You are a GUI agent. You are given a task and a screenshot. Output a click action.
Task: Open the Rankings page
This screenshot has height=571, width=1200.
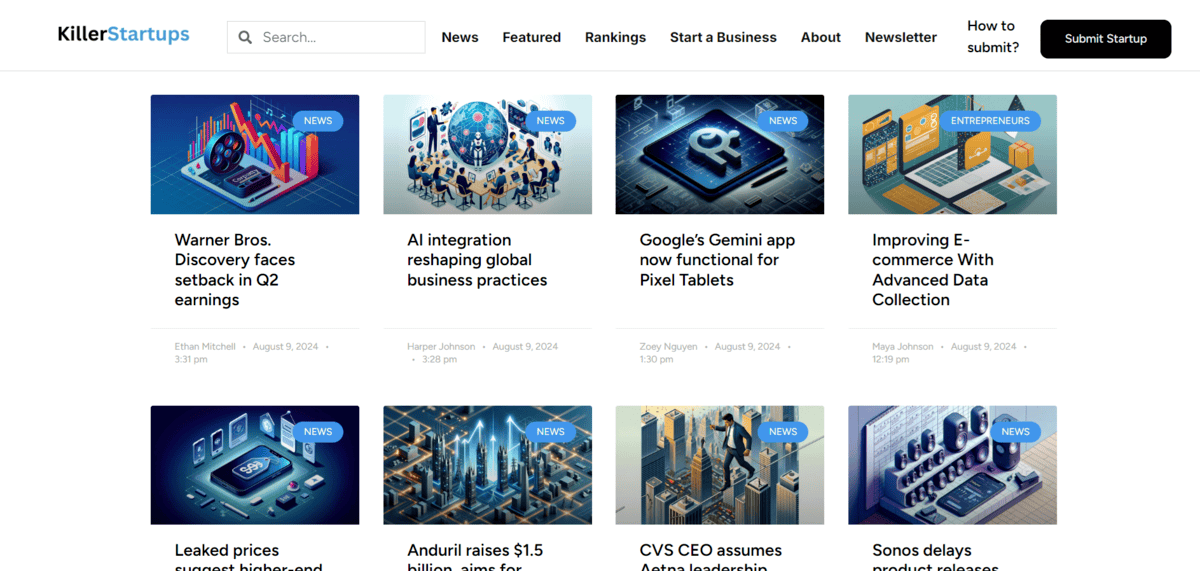click(x=615, y=38)
